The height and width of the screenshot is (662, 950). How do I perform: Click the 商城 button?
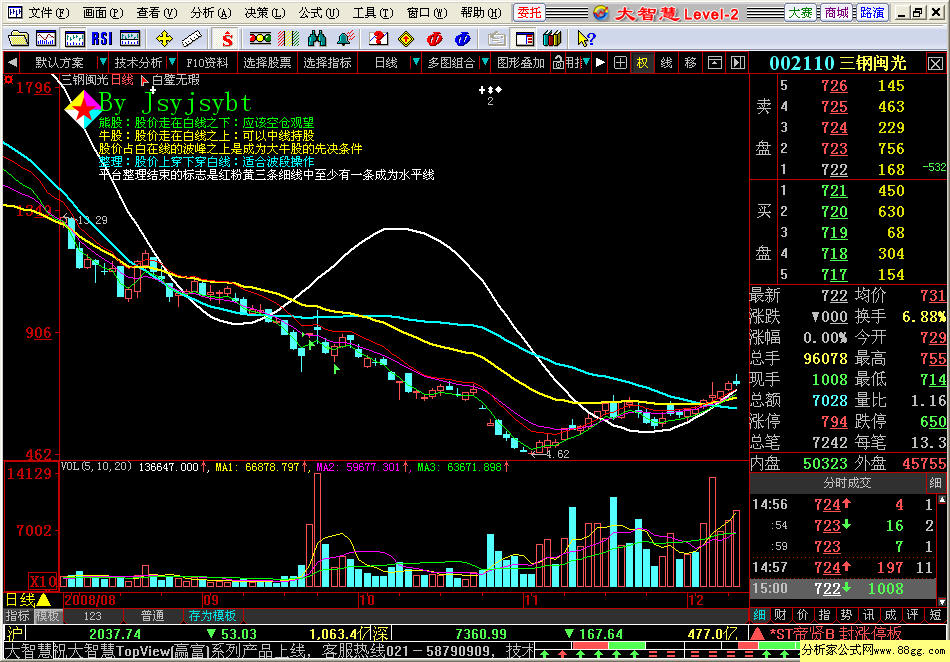click(836, 12)
